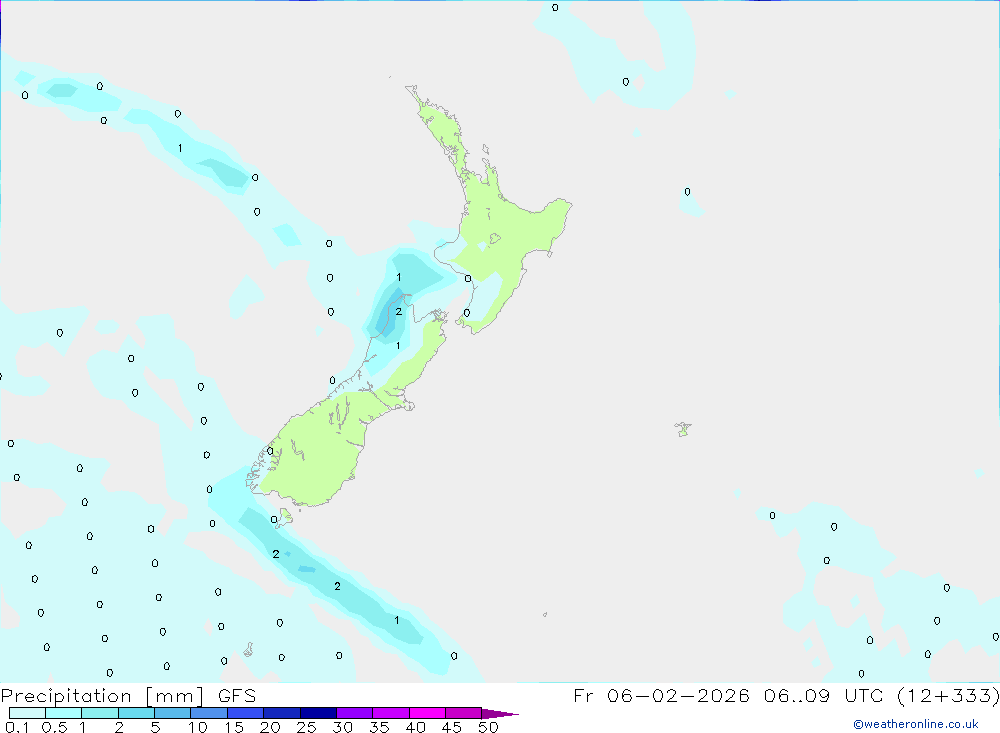Choose the 15–20 mm legend color segment
This screenshot has height=733, width=1000.
(246, 713)
